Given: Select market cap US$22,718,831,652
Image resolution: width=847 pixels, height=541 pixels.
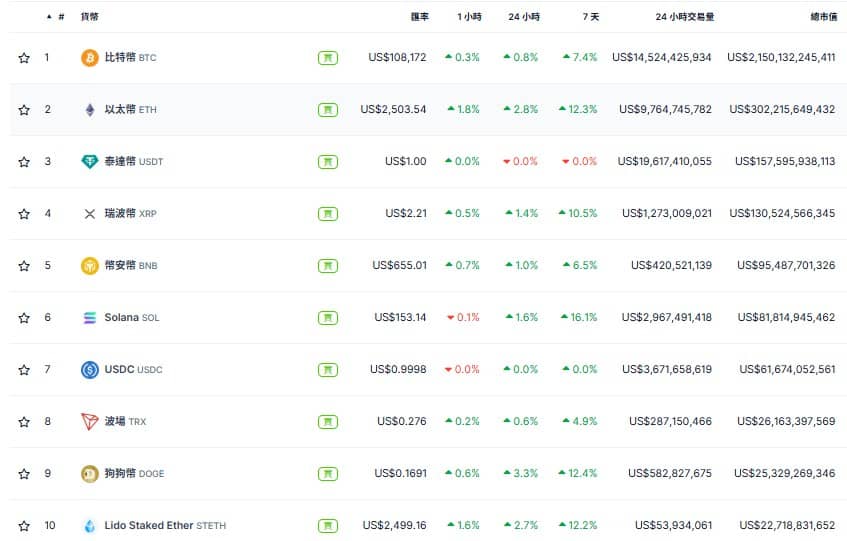Looking at the screenshot, I should (x=787, y=525).
